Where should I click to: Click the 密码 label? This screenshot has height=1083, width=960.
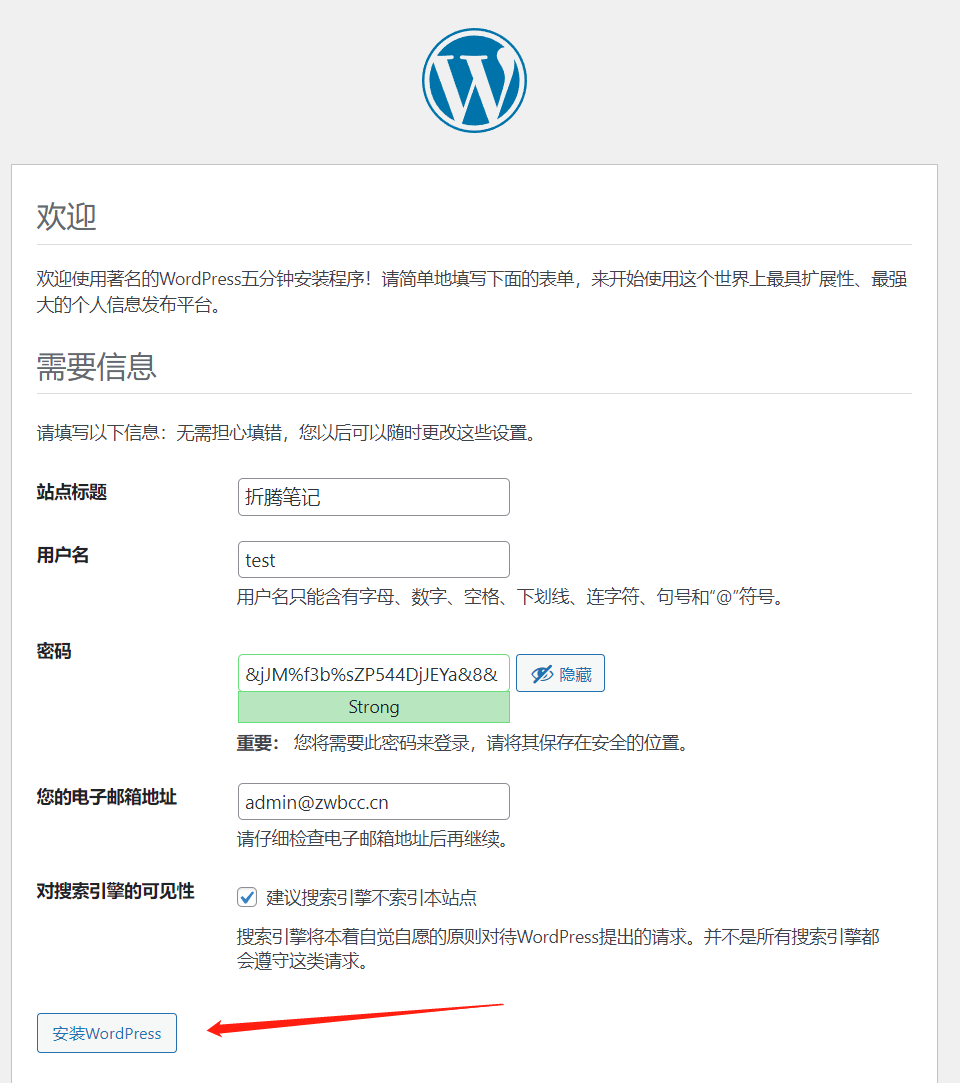(54, 651)
